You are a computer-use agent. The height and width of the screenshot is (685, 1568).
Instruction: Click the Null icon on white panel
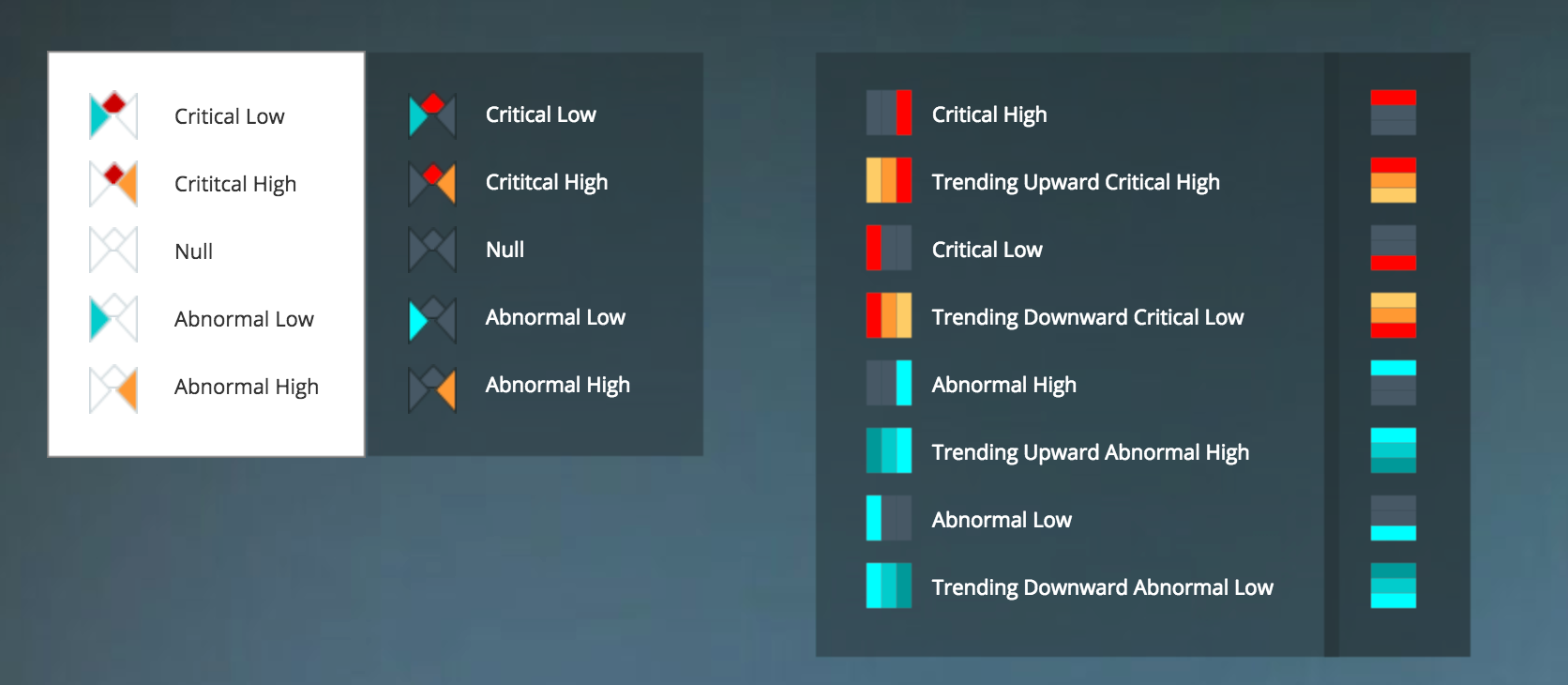click(x=113, y=250)
